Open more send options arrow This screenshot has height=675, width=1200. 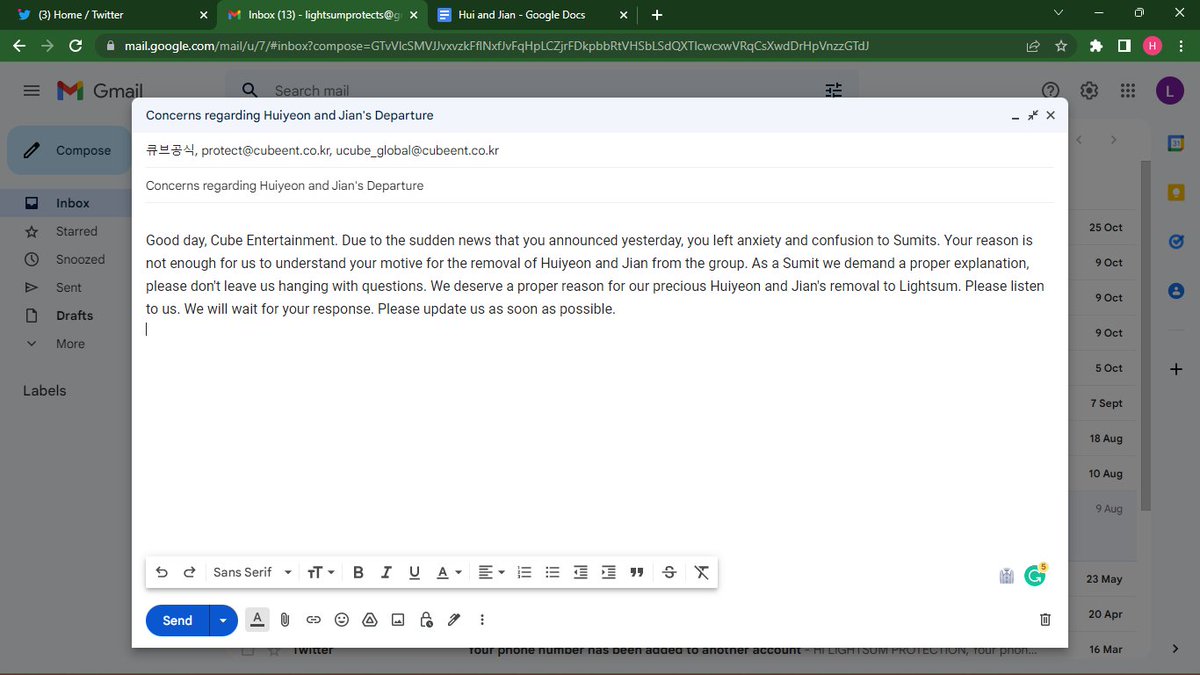point(223,621)
